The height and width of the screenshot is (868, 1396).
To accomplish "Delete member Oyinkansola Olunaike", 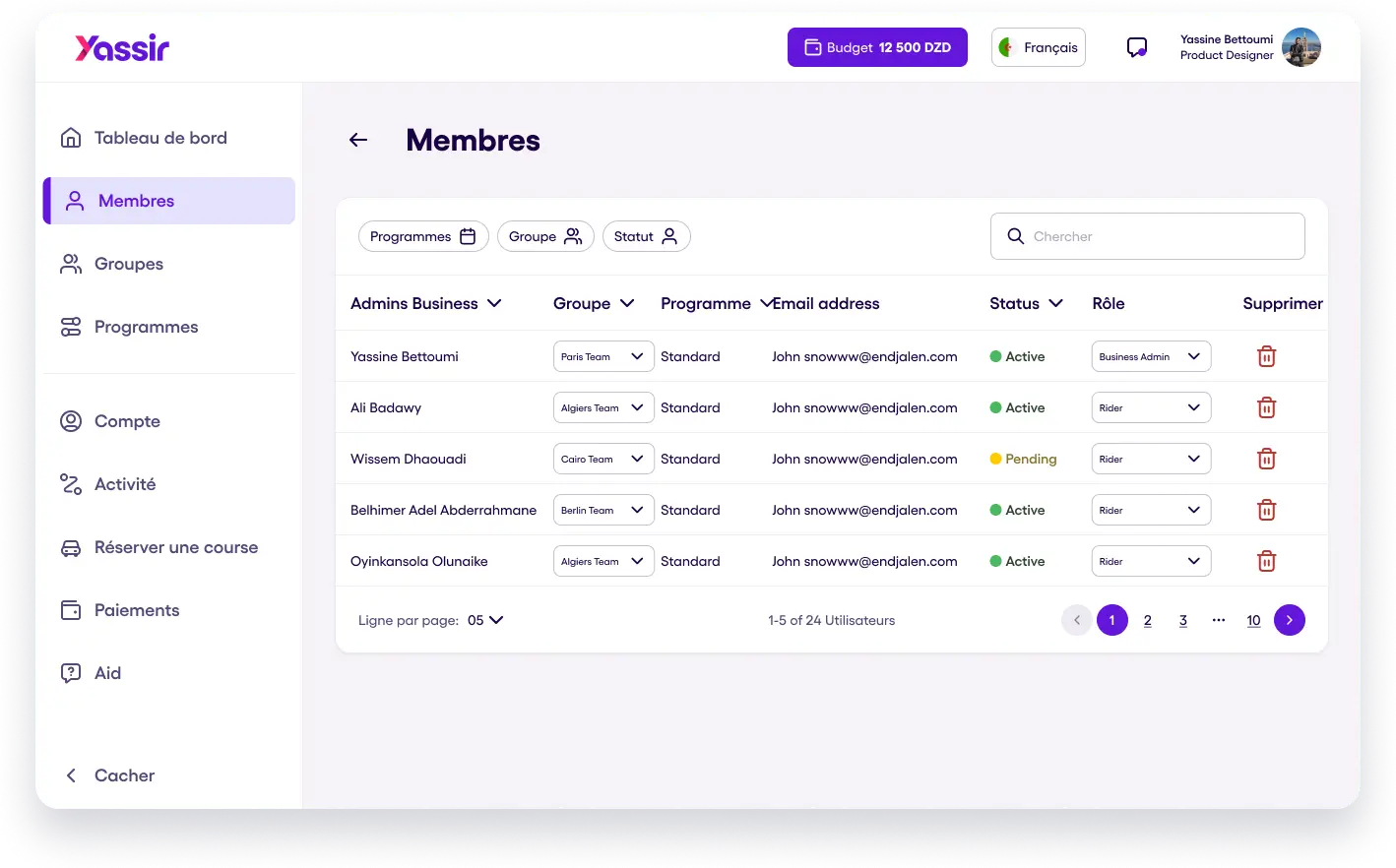I will click(1267, 561).
